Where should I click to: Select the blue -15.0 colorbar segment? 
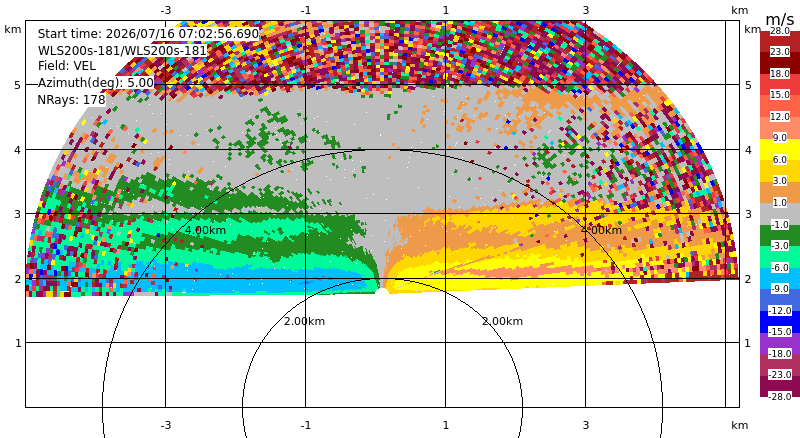coord(780,322)
